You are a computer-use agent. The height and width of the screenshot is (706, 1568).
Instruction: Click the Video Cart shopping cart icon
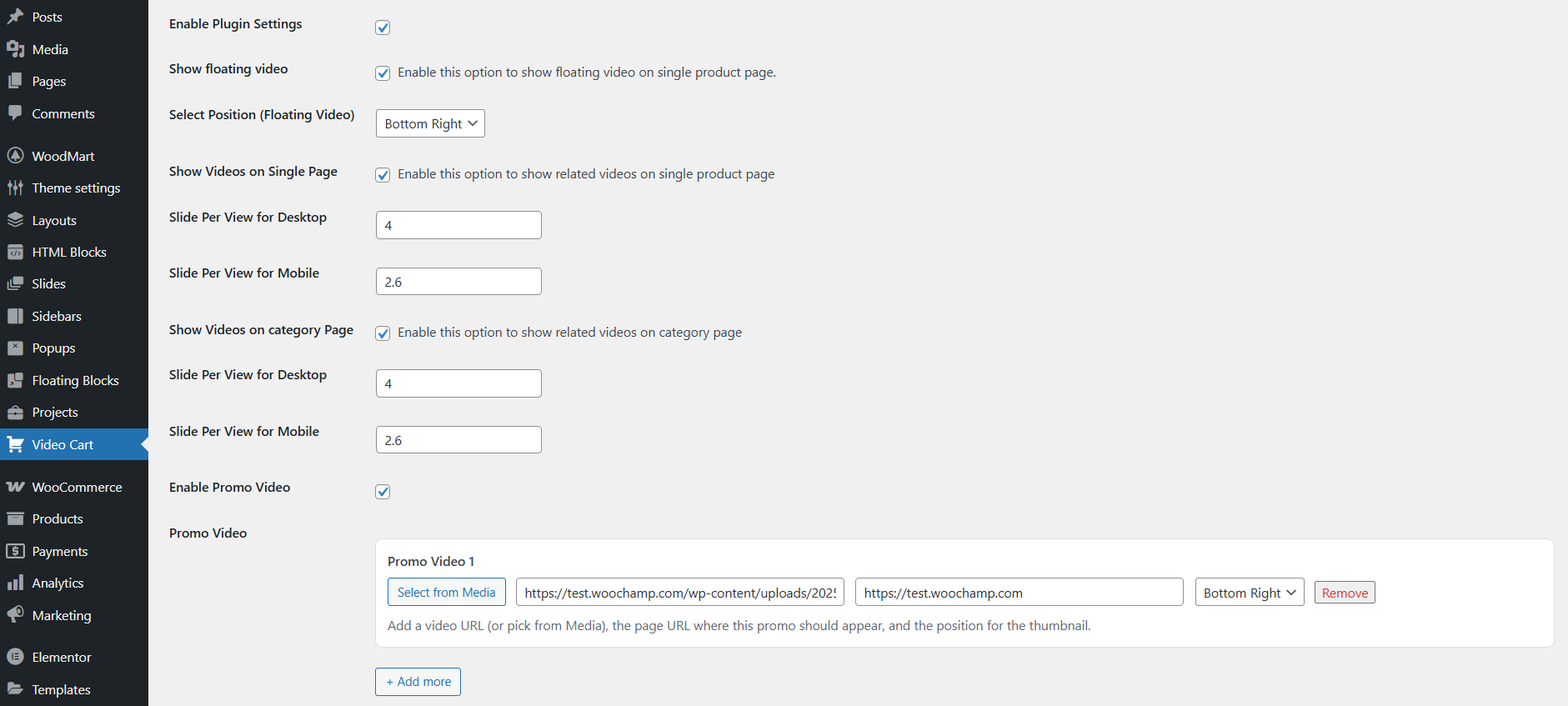(x=15, y=444)
